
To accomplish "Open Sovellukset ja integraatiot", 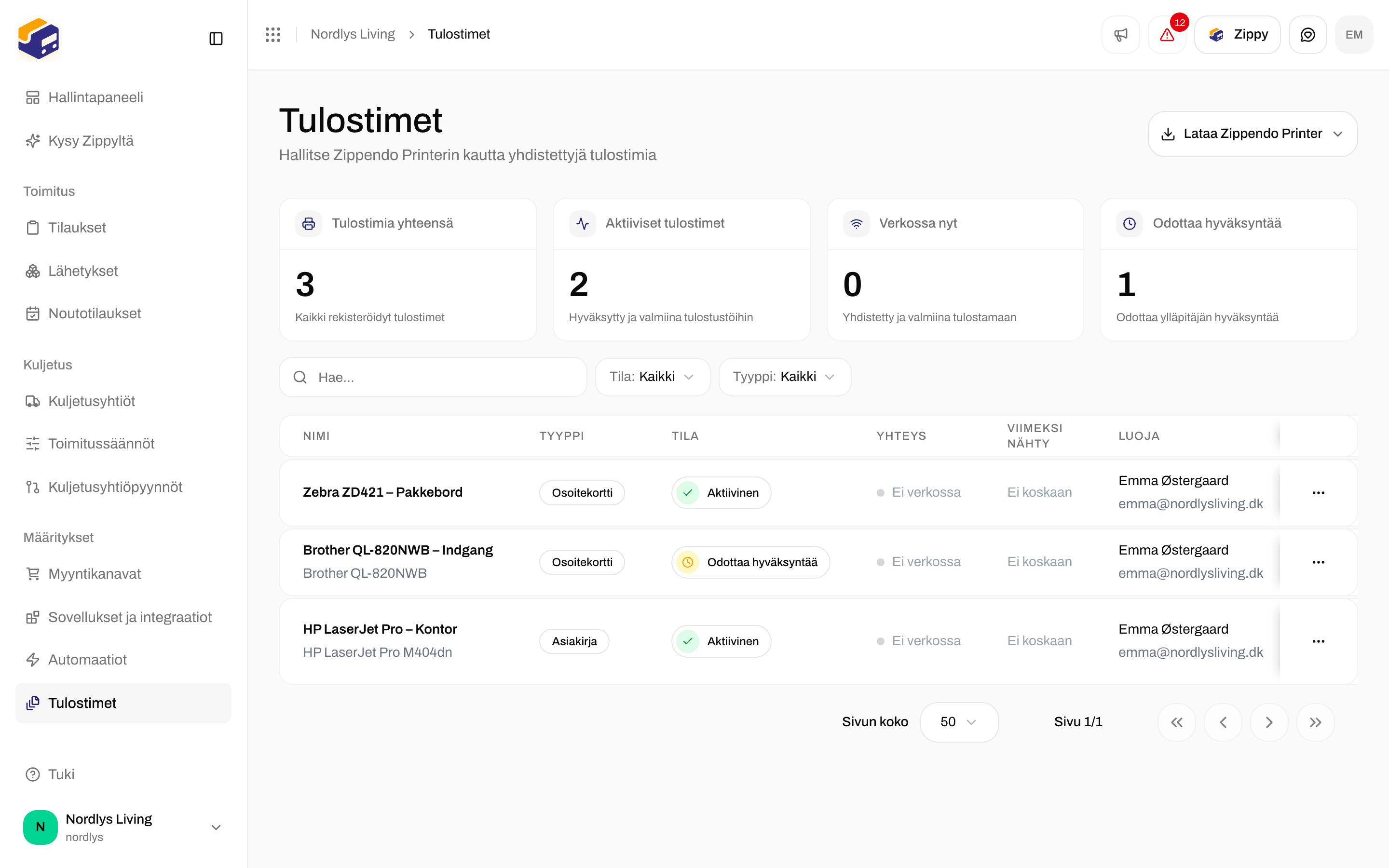I will coord(123,617).
